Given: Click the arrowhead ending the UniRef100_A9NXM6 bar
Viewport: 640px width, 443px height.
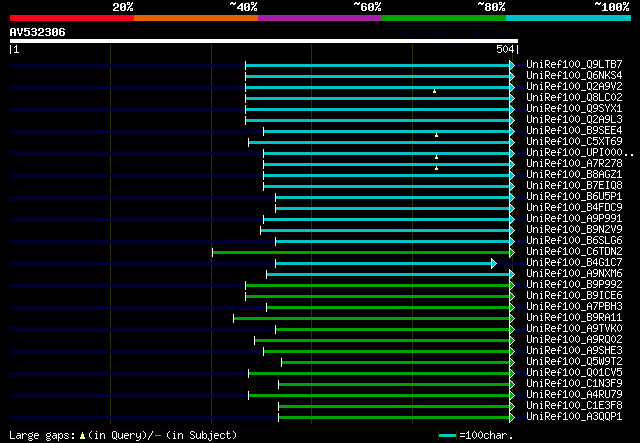Looking at the screenshot, I should tap(512, 274).
